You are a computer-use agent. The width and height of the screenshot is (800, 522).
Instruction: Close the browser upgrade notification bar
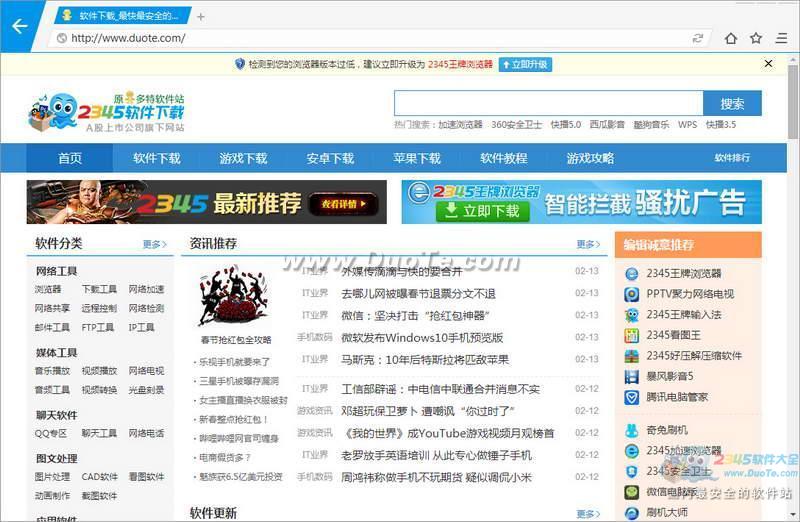[768, 64]
